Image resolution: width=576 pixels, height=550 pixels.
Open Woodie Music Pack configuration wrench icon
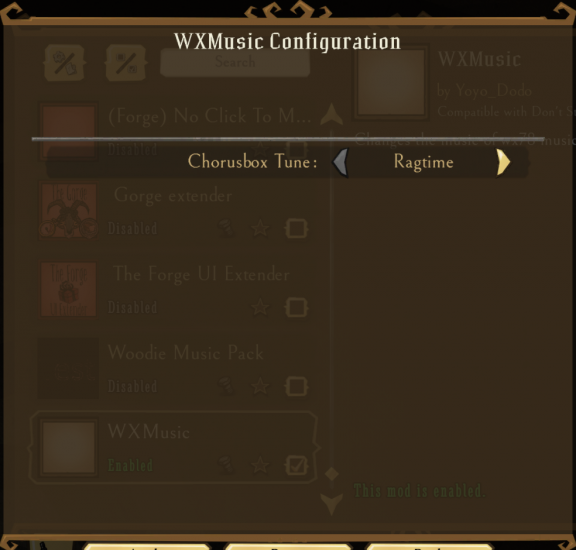[x=225, y=386]
